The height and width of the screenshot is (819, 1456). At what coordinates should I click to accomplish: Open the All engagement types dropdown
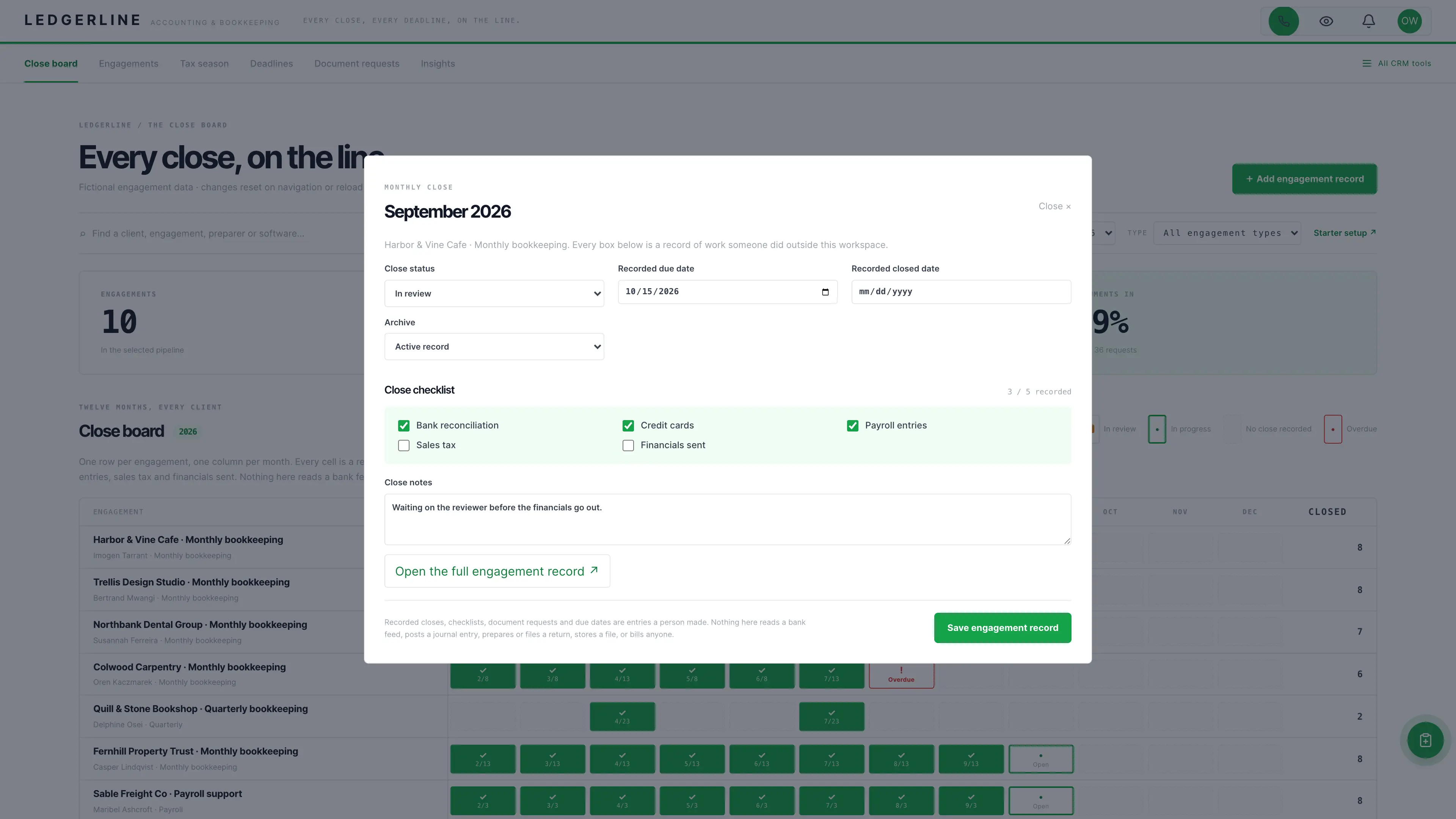coord(1227,233)
